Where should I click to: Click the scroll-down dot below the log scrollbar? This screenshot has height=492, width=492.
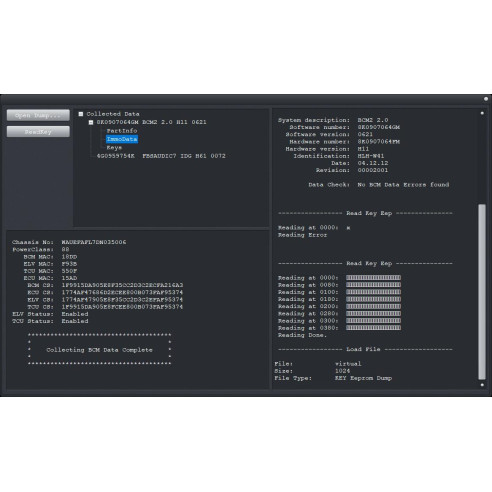point(482,385)
